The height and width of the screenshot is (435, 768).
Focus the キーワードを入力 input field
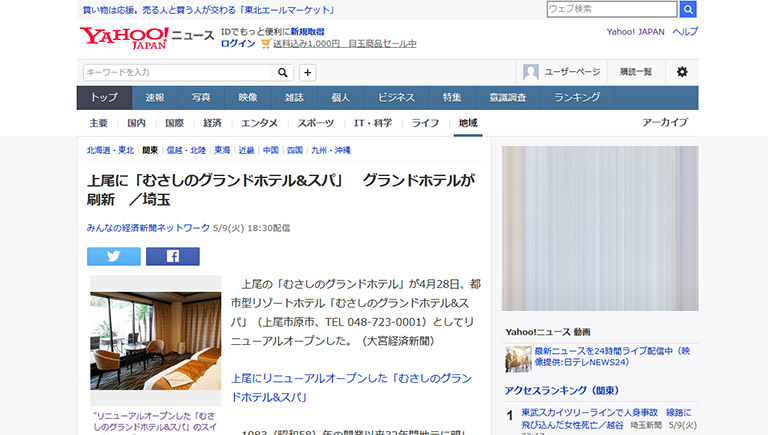coord(177,72)
